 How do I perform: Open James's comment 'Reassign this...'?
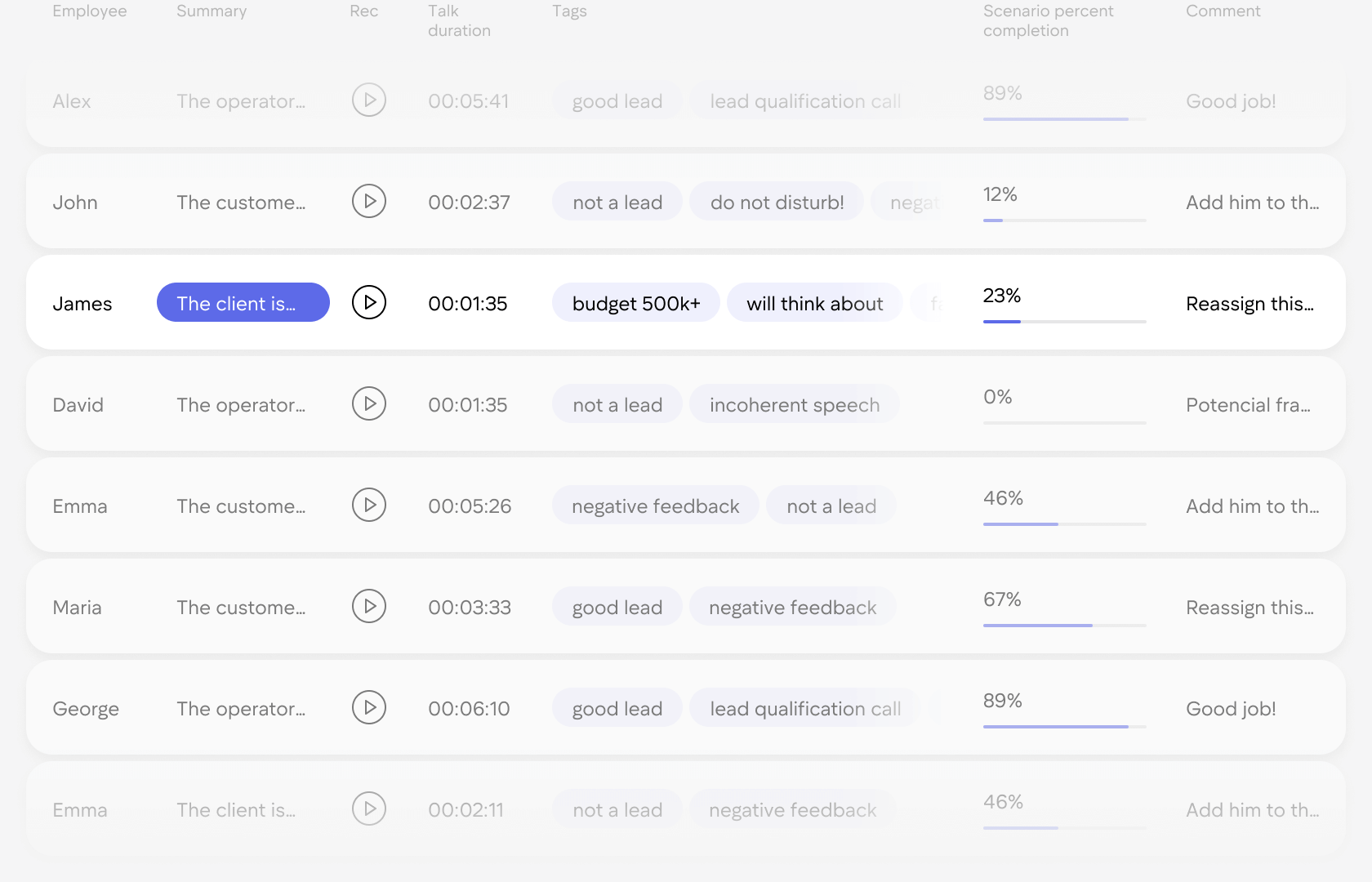(1249, 304)
